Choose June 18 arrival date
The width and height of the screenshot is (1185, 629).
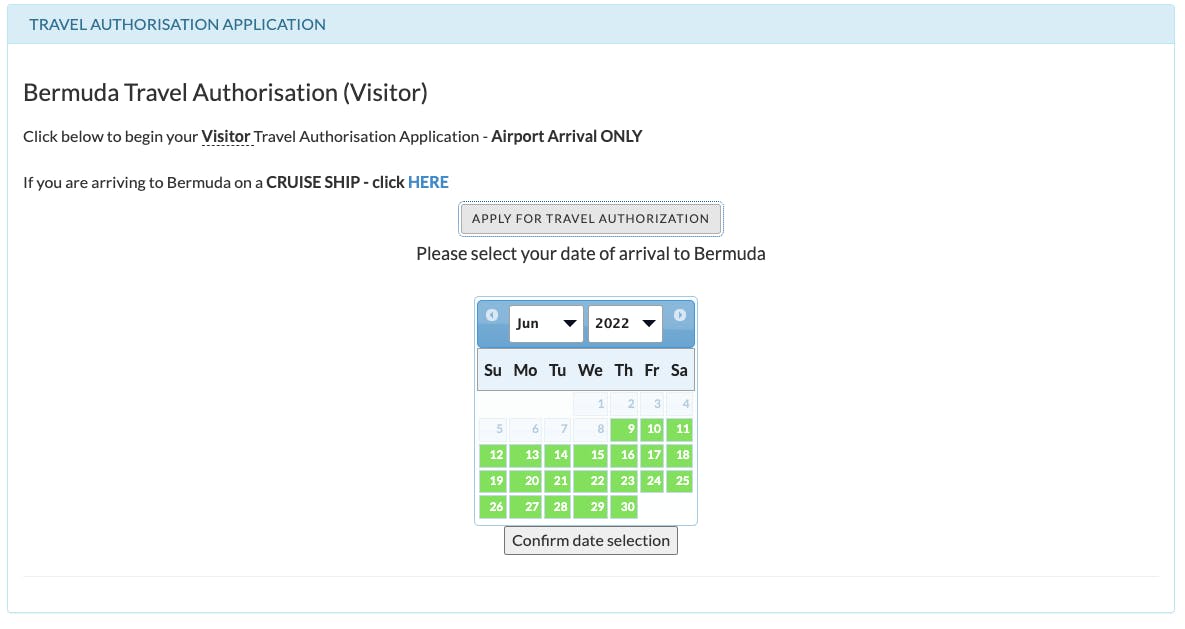pyautogui.click(x=680, y=456)
